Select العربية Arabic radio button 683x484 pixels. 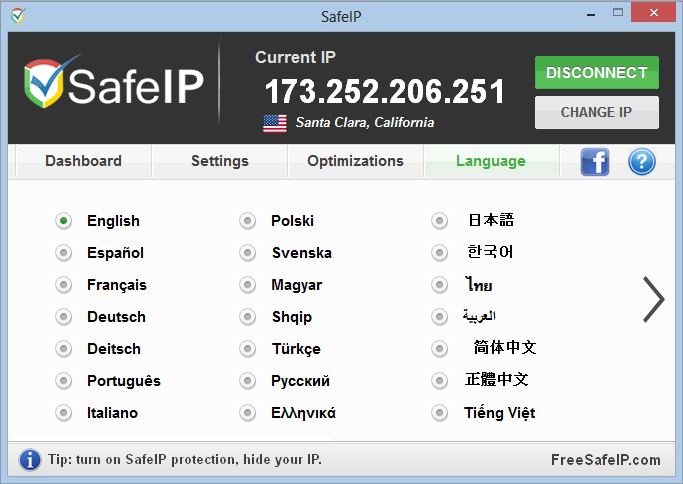pyautogui.click(x=440, y=317)
